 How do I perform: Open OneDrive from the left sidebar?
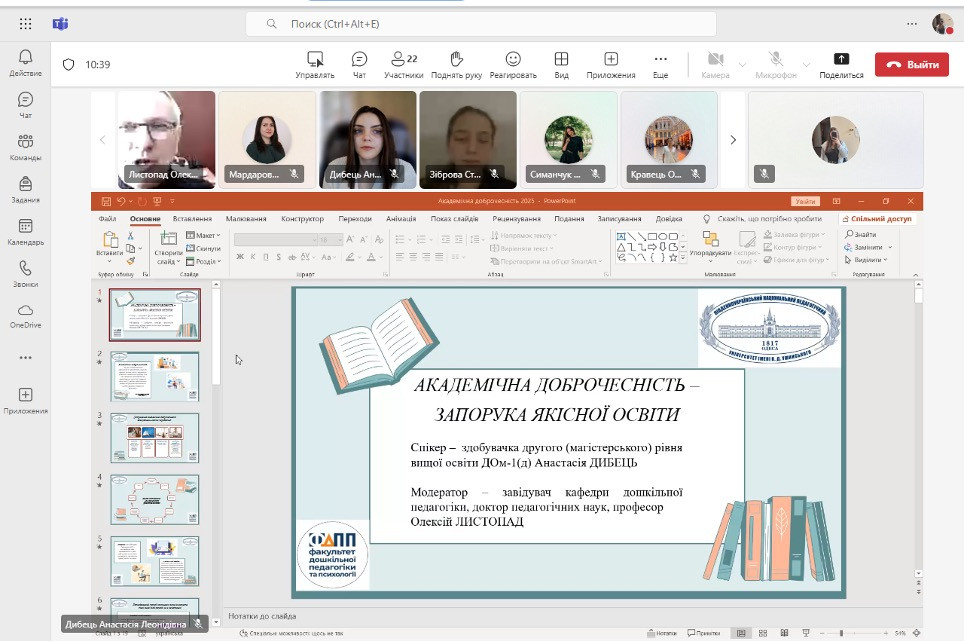tap(25, 316)
